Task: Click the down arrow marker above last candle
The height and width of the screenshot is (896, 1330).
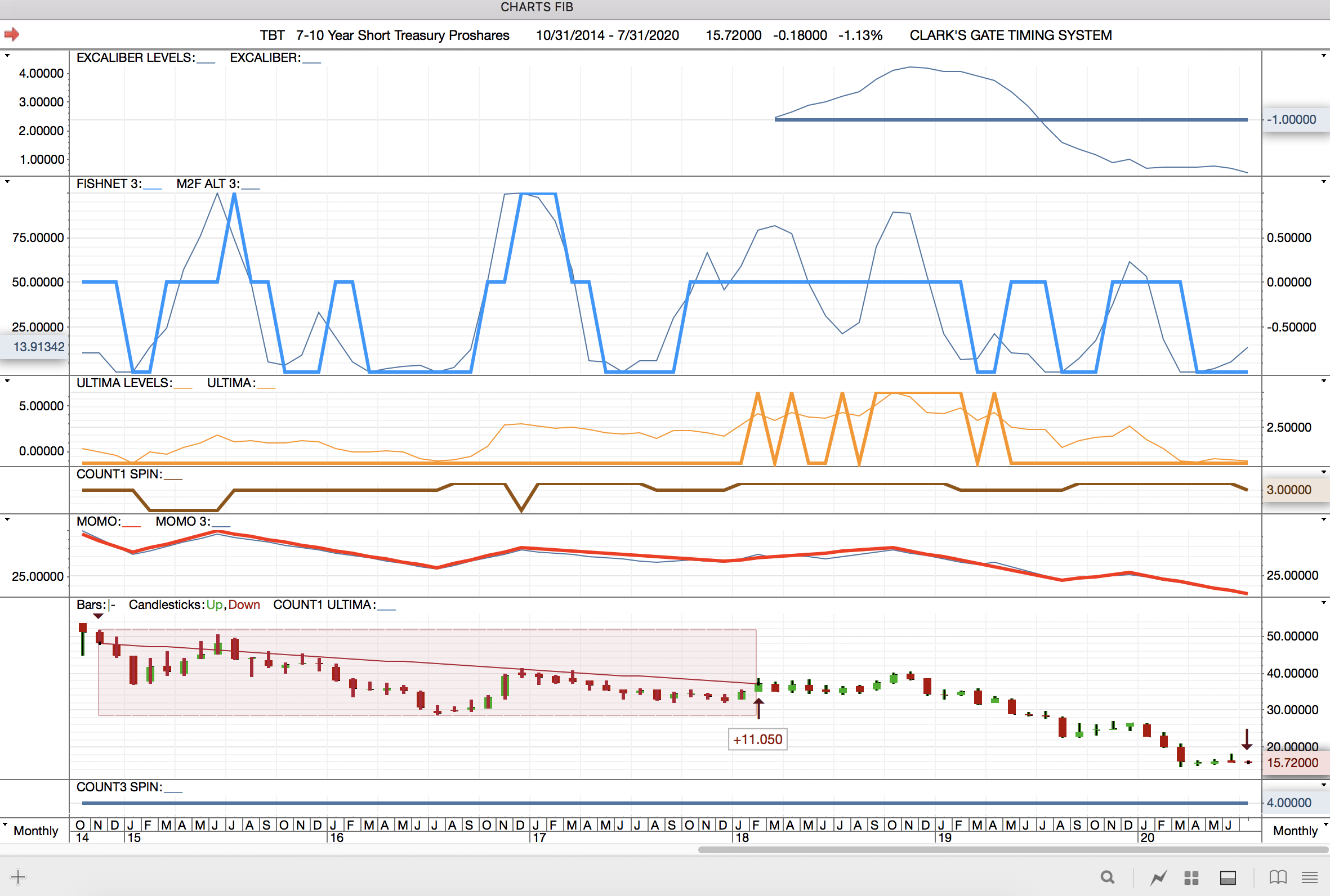Action: 1247,740
